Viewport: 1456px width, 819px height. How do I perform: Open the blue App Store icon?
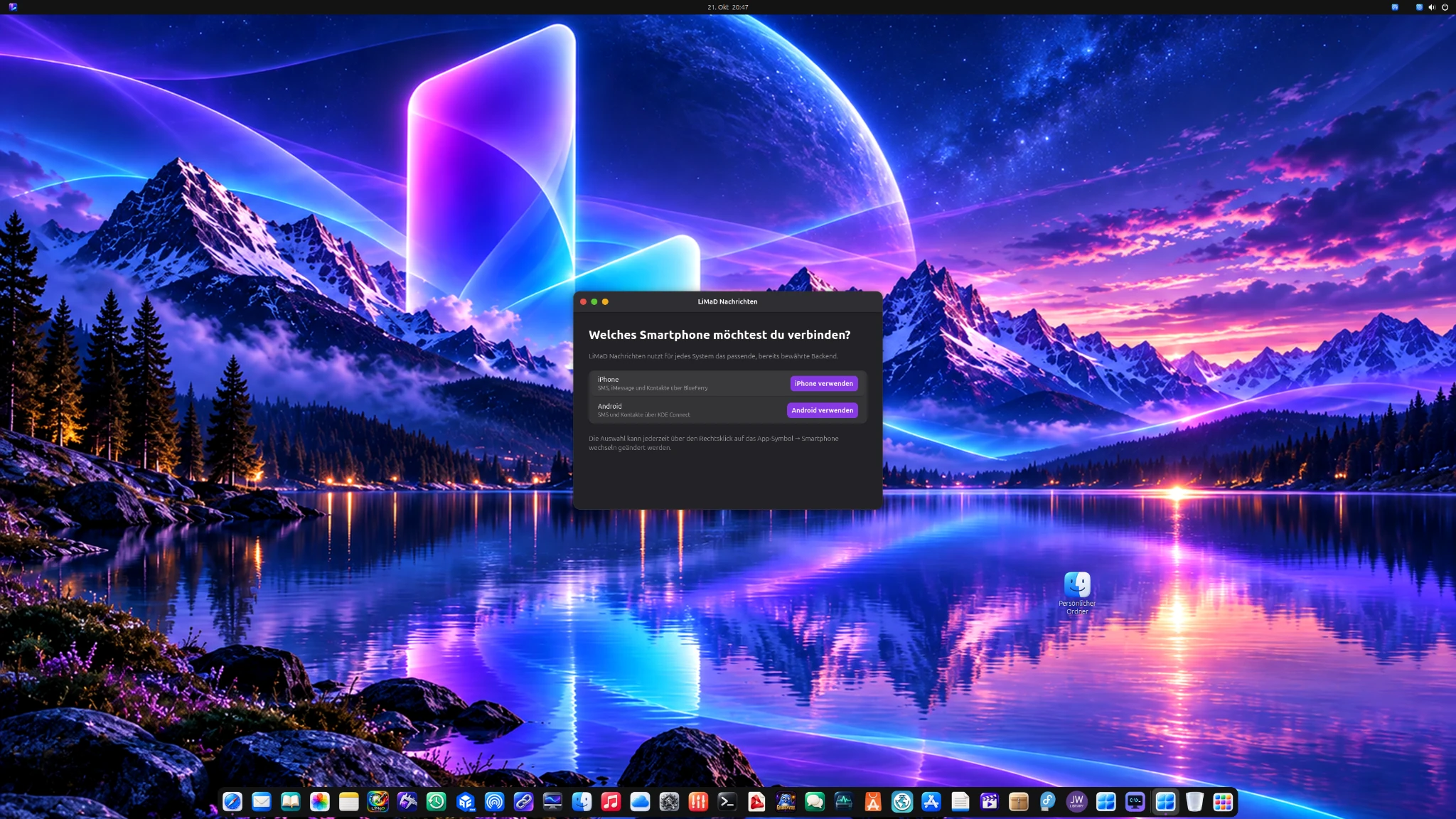(x=931, y=802)
